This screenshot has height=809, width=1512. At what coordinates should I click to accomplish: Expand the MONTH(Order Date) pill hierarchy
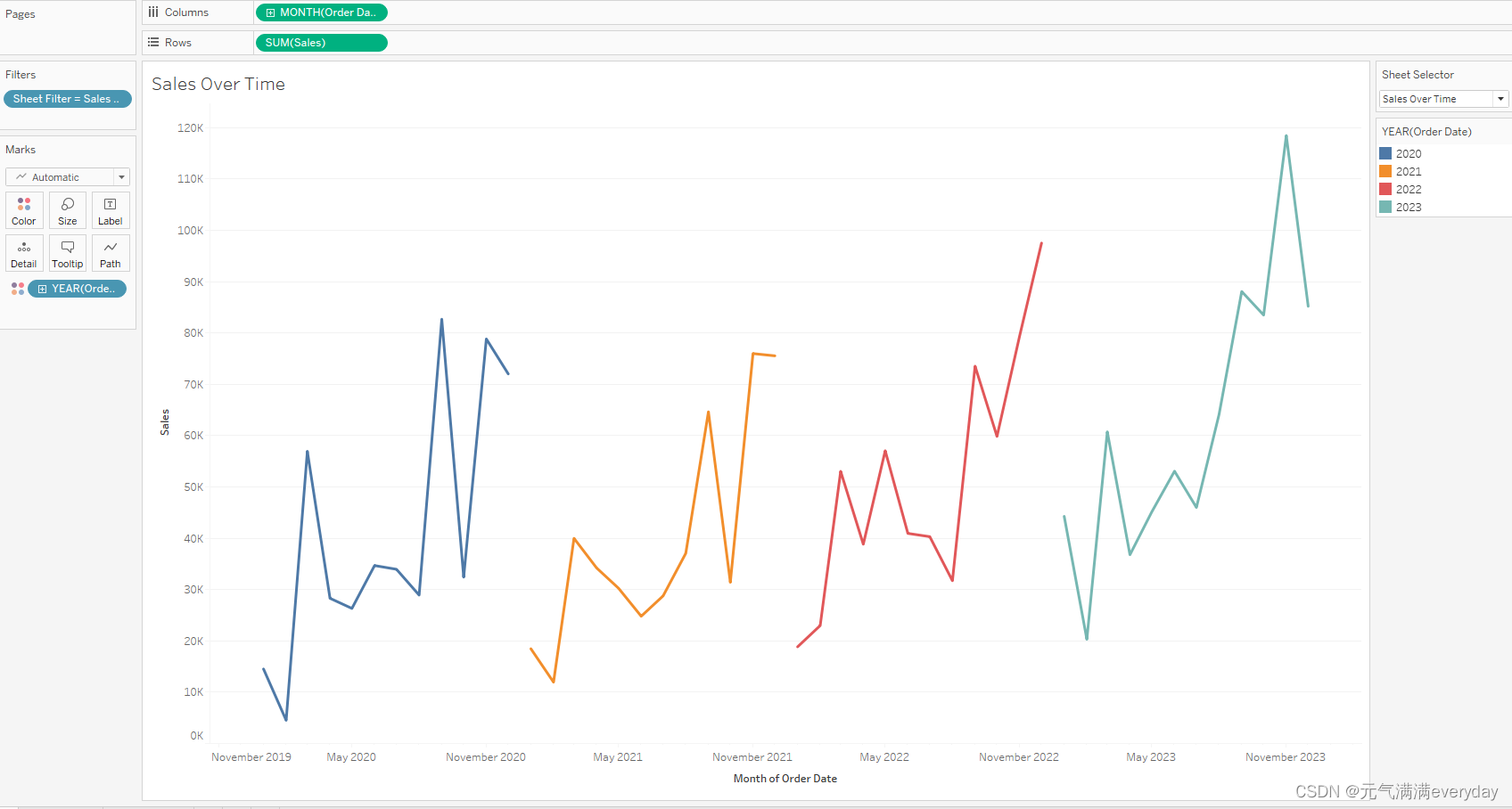click(269, 12)
